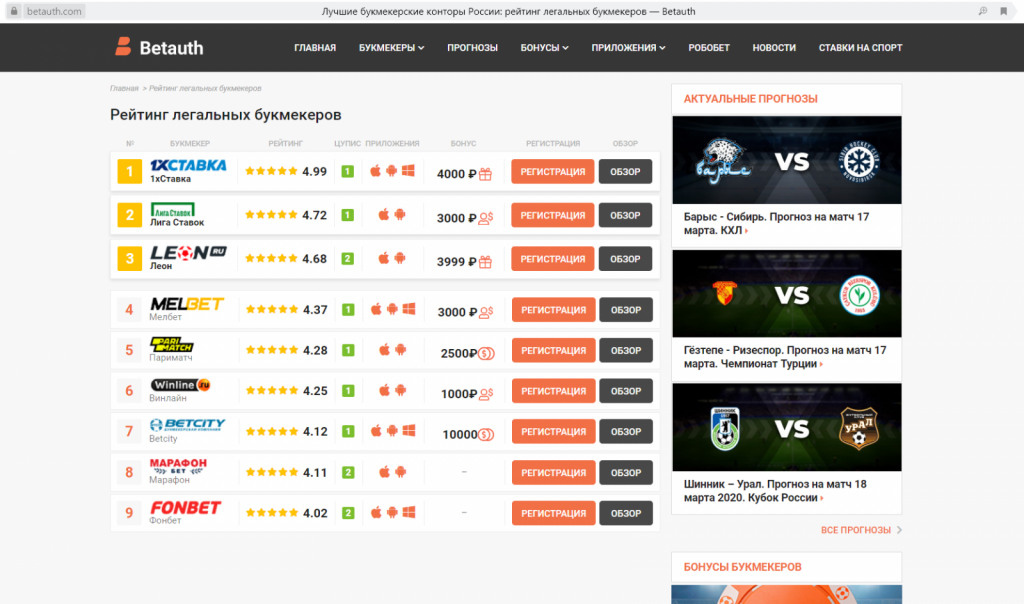
Task: Click the Apple app icon for Лига Ставок
Action: pyautogui.click(x=384, y=215)
